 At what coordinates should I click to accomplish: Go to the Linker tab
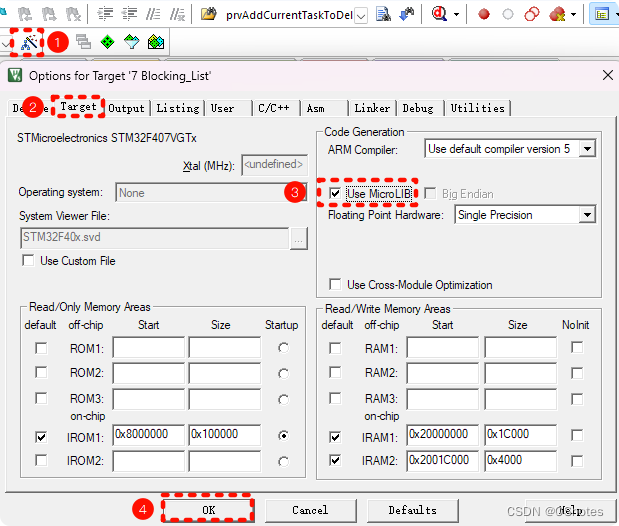372,108
